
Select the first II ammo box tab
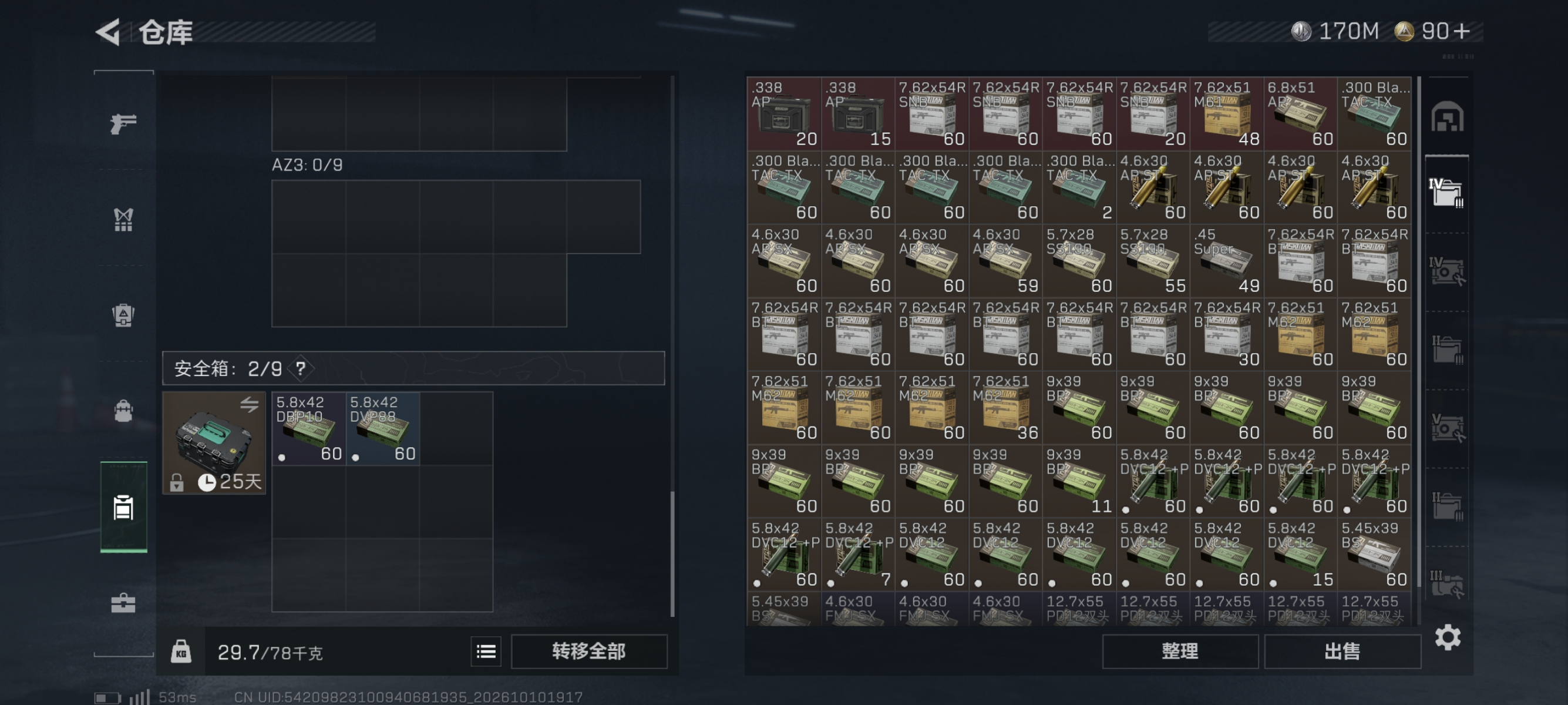pyautogui.click(x=1447, y=350)
